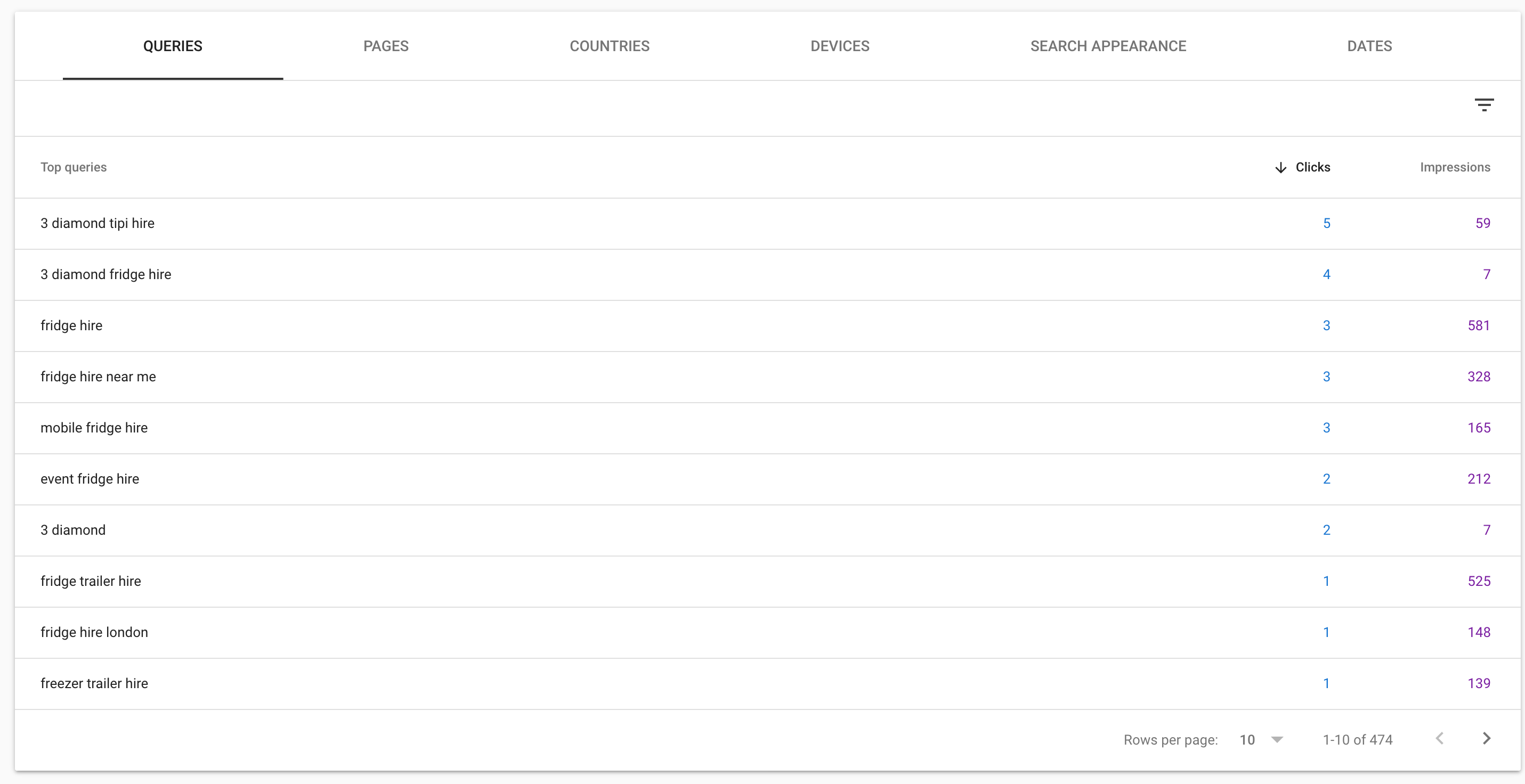Click clicks value 4 for 3 diamond fridge hire
This screenshot has height=784, width=1525.
pyautogui.click(x=1326, y=274)
